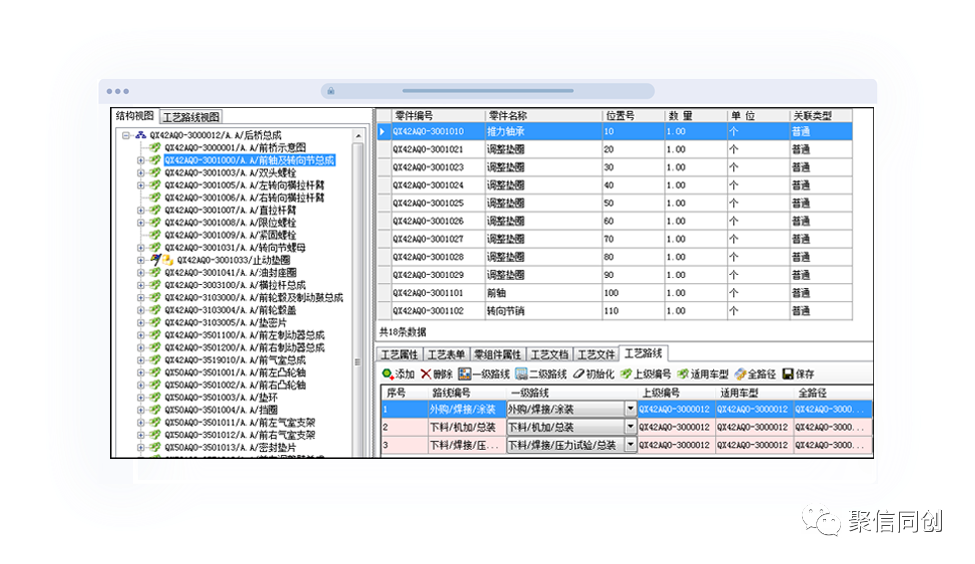Open 一级路线 first-level route tool
The width and height of the screenshot is (975, 564).
(x=484, y=374)
